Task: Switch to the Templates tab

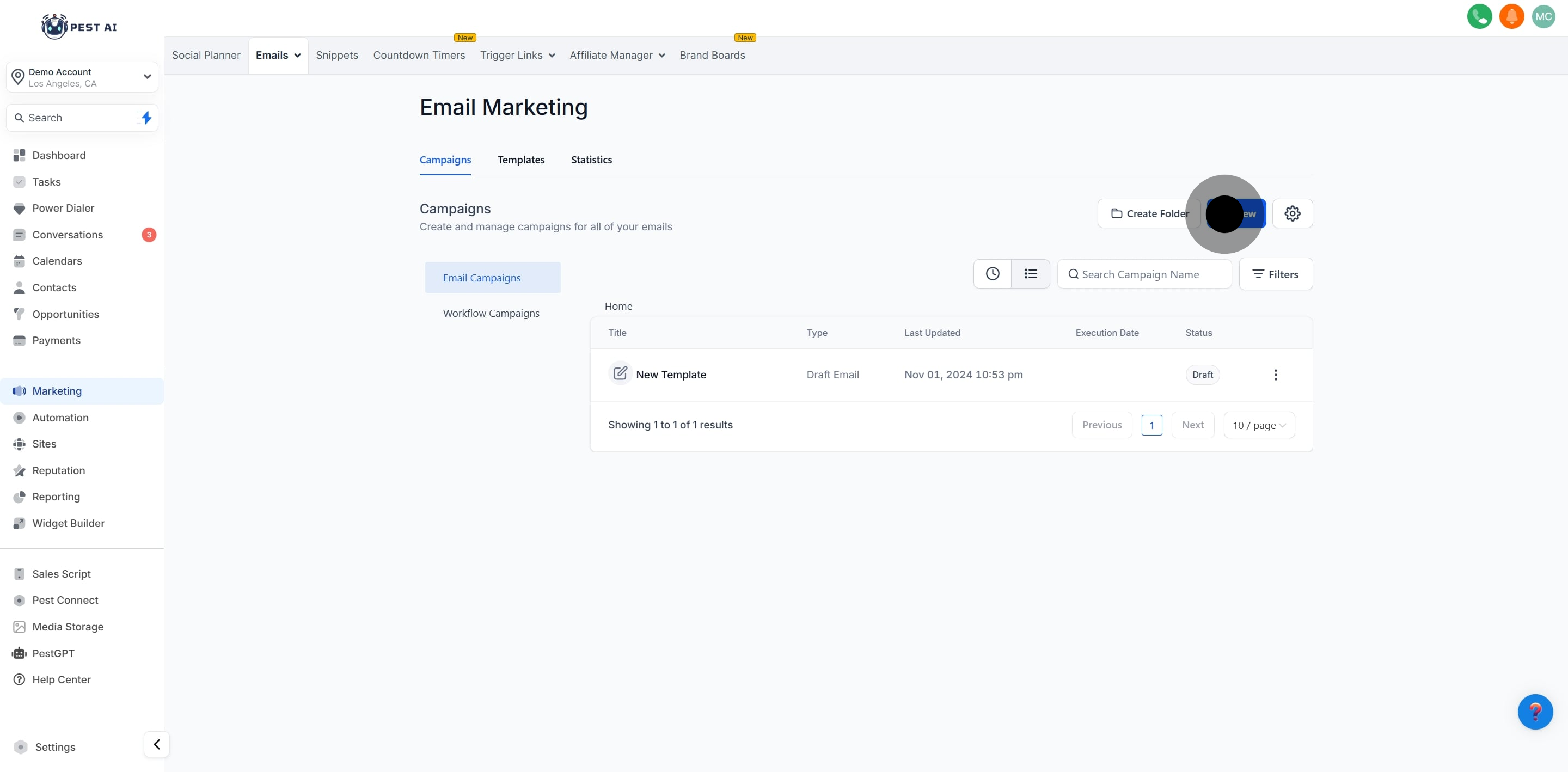Action: 520,160
